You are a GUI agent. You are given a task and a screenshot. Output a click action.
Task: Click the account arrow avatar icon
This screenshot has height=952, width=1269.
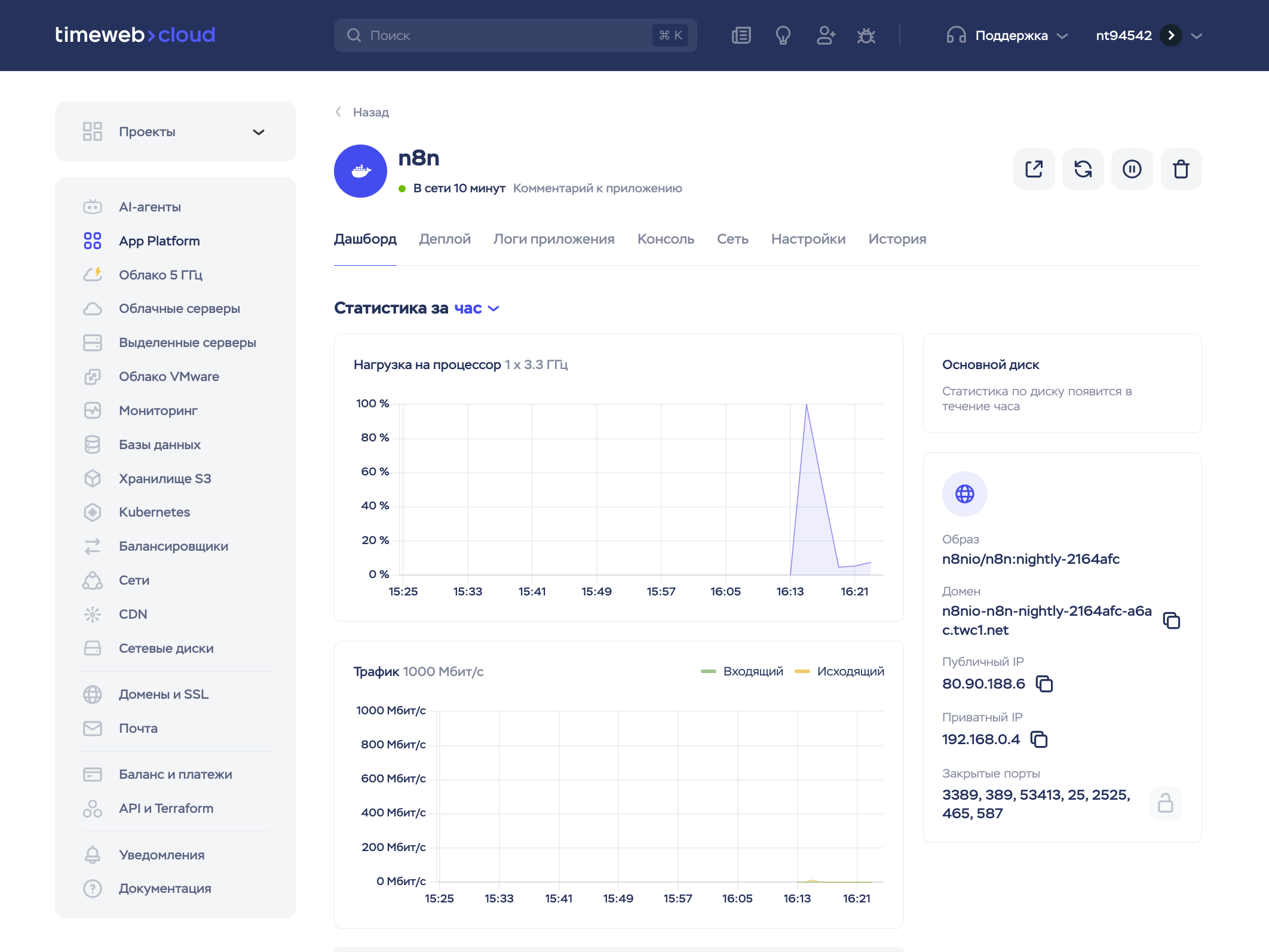click(1171, 36)
